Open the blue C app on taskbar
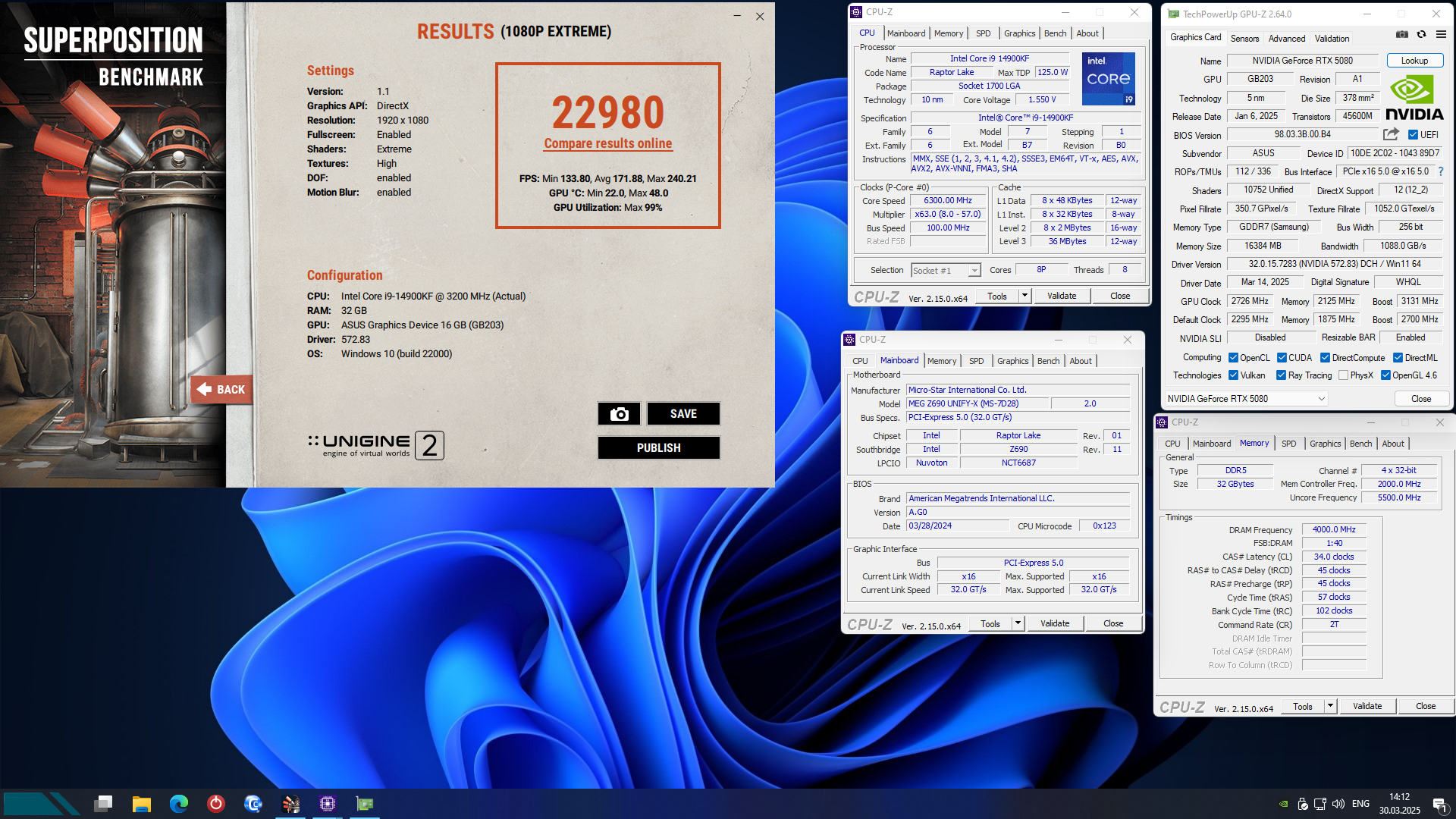This screenshot has height=819, width=1456. pos(253,804)
